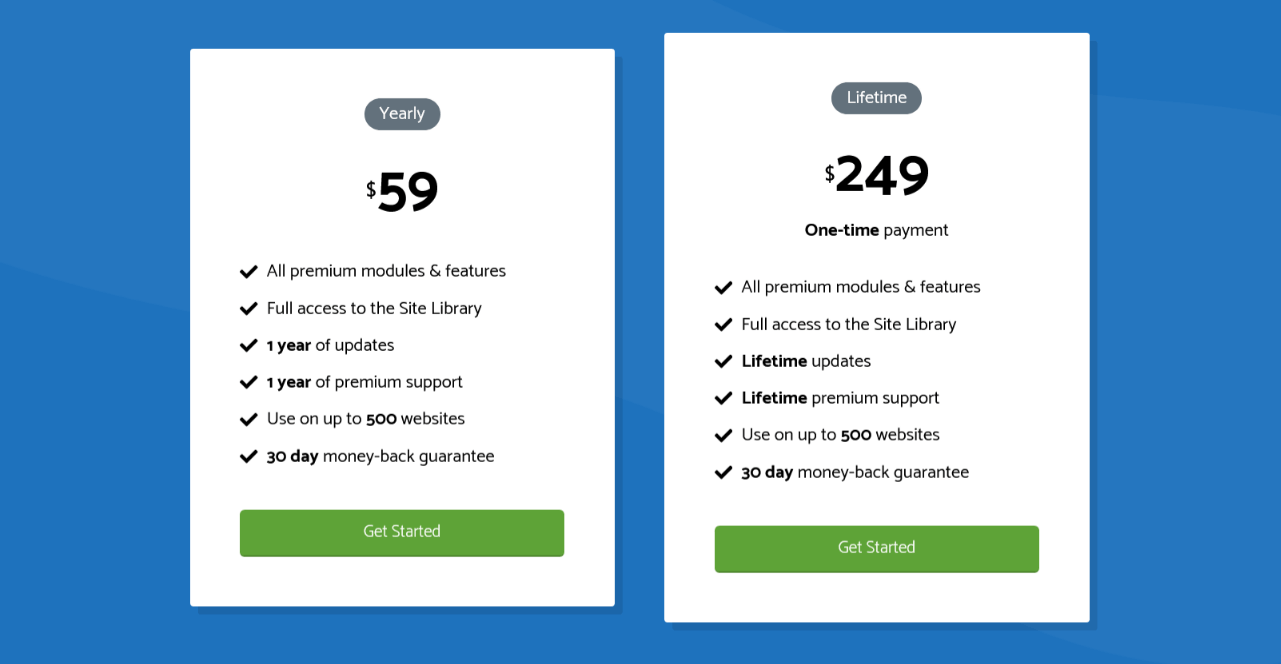Viewport: 1281px width, 664px height.
Task: Click checkmark next to 1 year of updates
Action: [x=249, y=346]
